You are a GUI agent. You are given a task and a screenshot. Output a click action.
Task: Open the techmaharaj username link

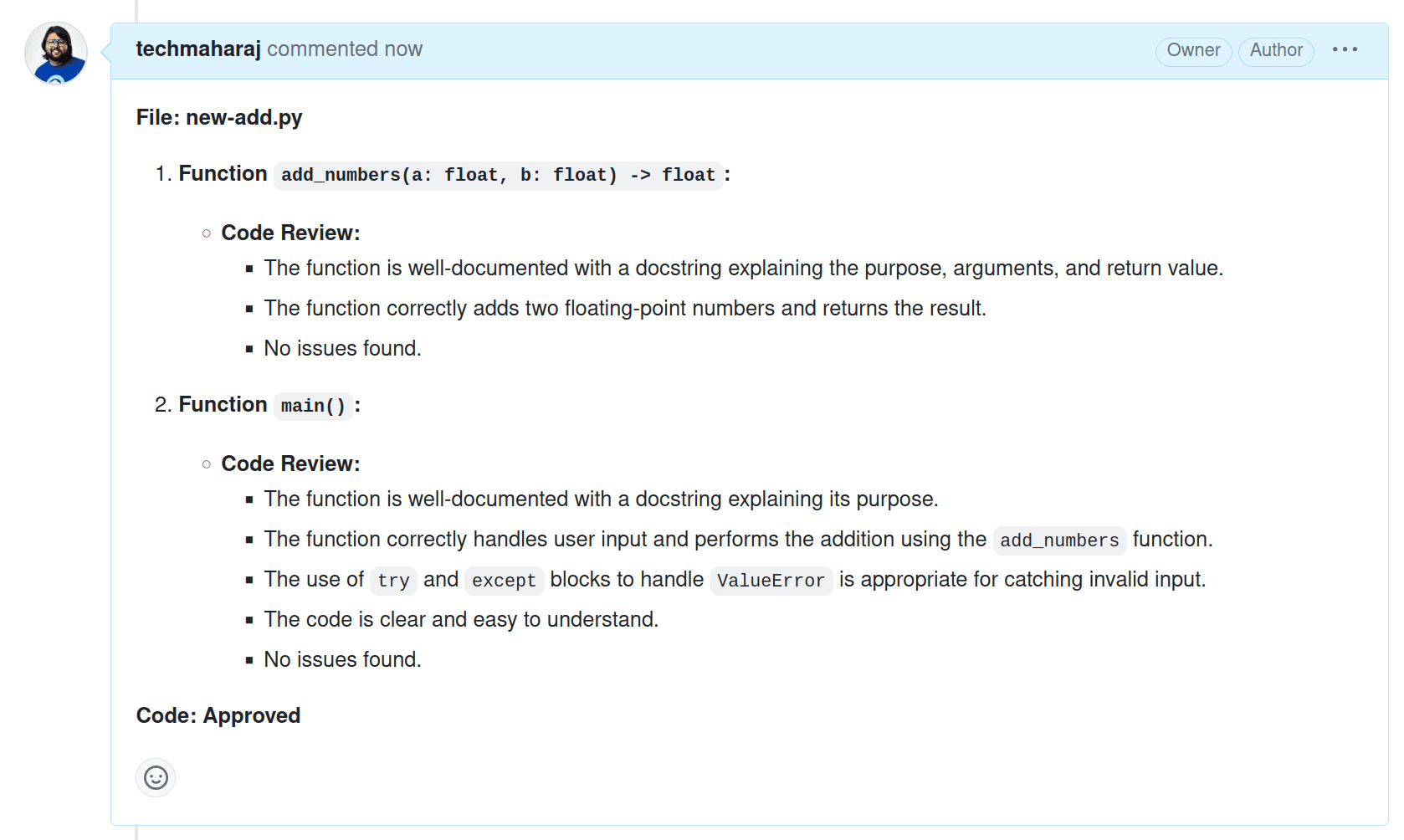click(198, 49)
